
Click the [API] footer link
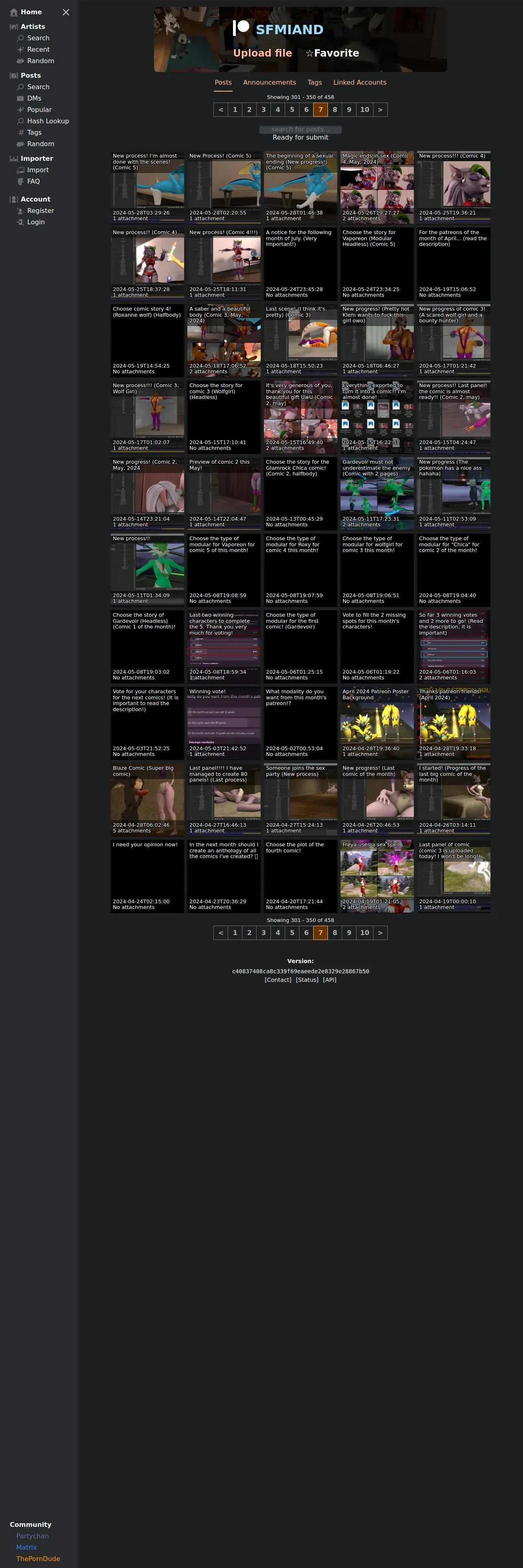click(x=330, y=980)
